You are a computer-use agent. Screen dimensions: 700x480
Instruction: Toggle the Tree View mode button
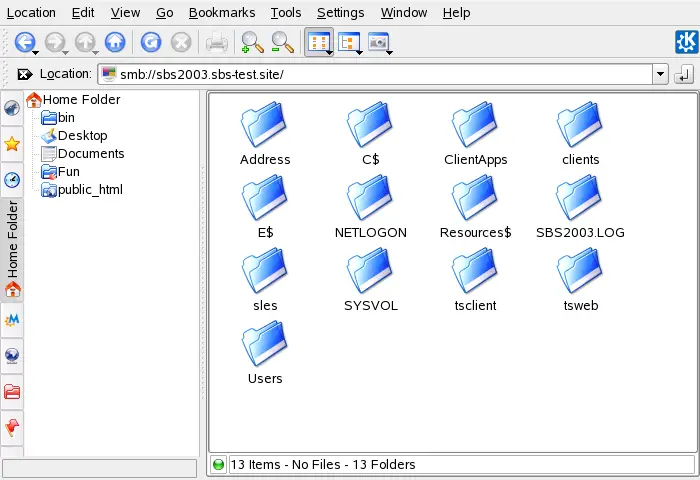[349, 42]
